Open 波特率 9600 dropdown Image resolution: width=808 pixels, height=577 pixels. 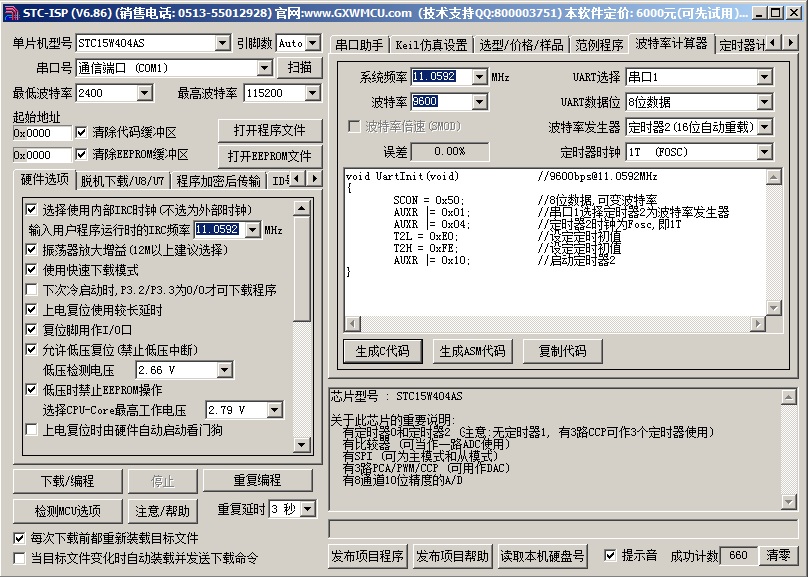click(x=479, y=102)
